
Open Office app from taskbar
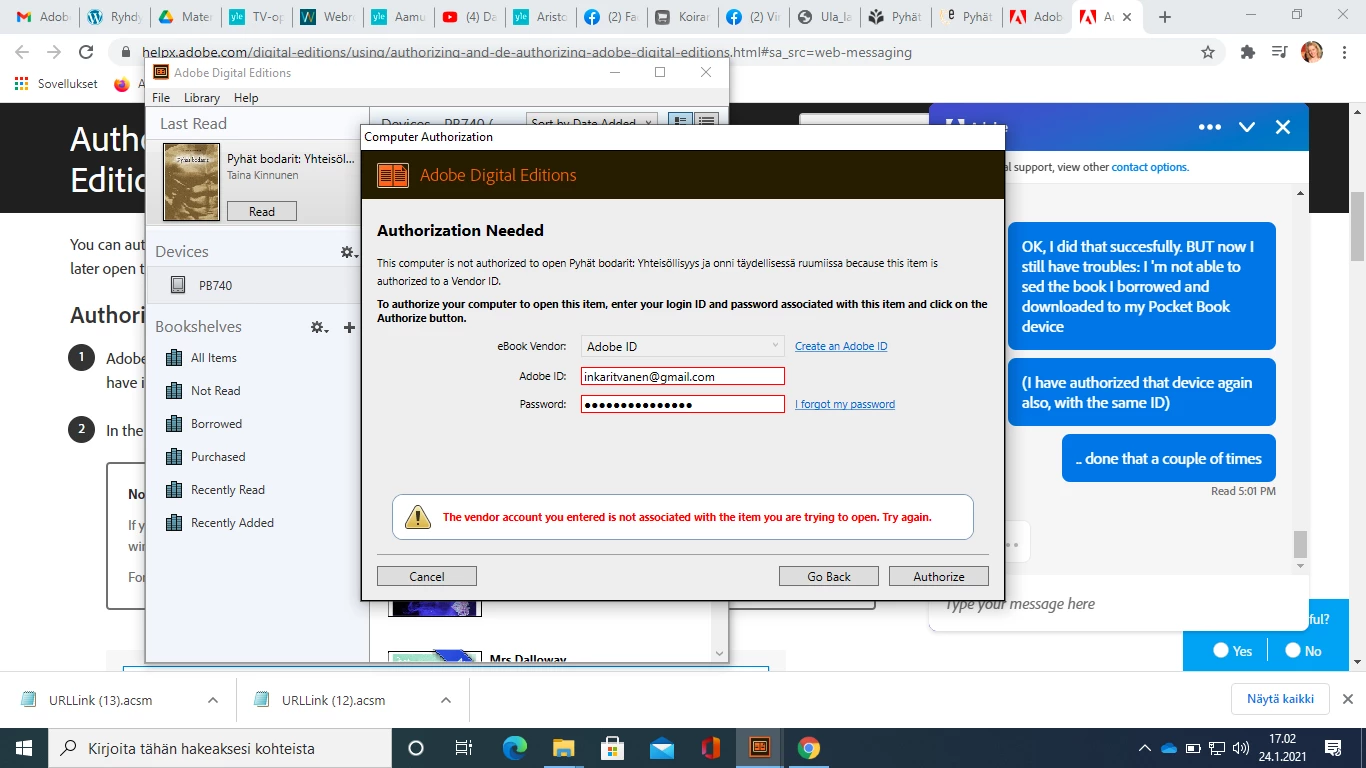pos(711,748)
